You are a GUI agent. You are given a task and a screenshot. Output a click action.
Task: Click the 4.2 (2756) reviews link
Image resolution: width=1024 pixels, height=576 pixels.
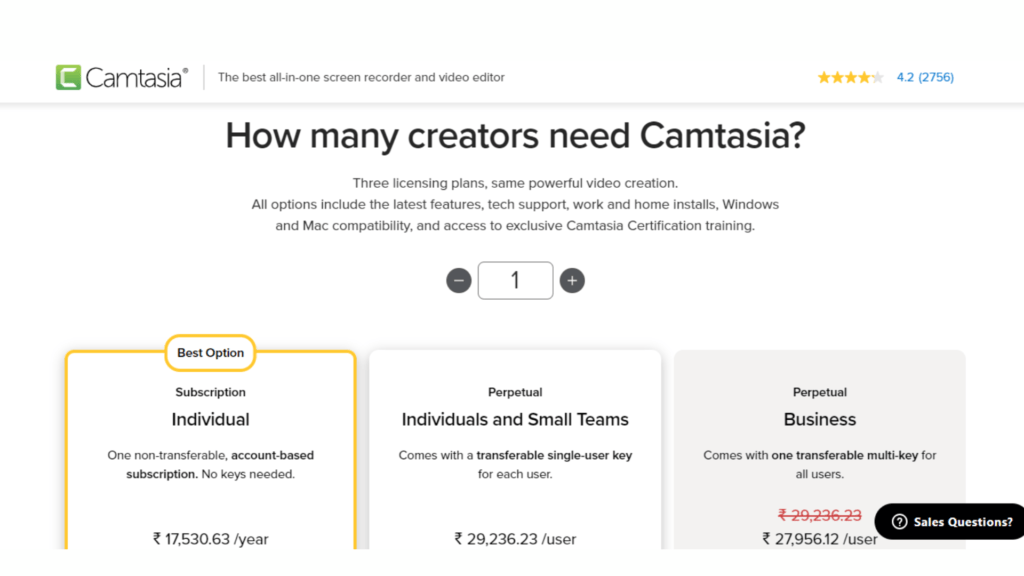(x=925, y=76)
